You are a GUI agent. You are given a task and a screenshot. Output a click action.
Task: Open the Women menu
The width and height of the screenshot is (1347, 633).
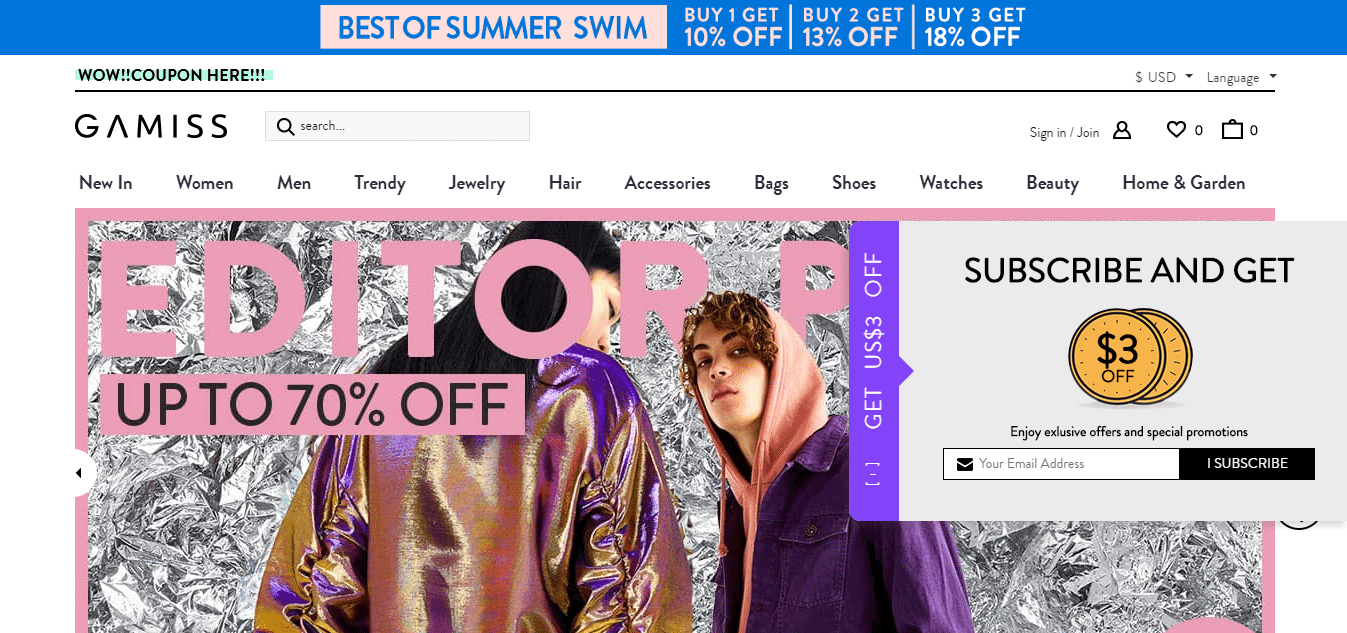point(205,183)
